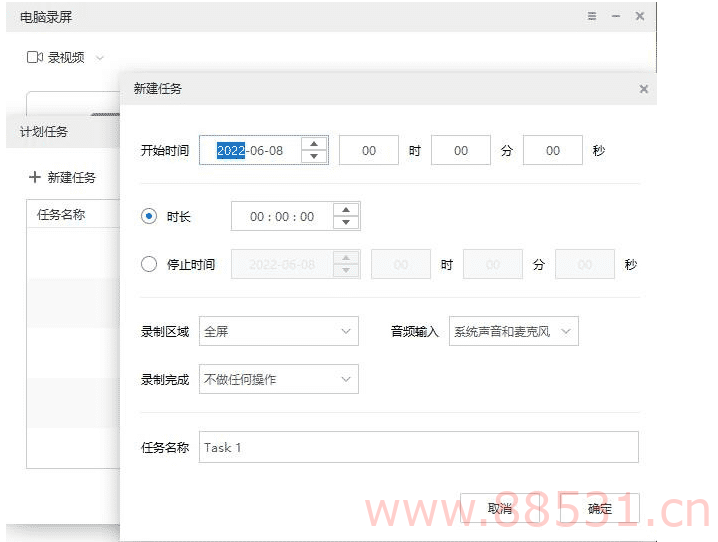Click the 任务名称 field containing Task 1
The image size is (718, 542).
pyautogui.click(x=419, y=447)
